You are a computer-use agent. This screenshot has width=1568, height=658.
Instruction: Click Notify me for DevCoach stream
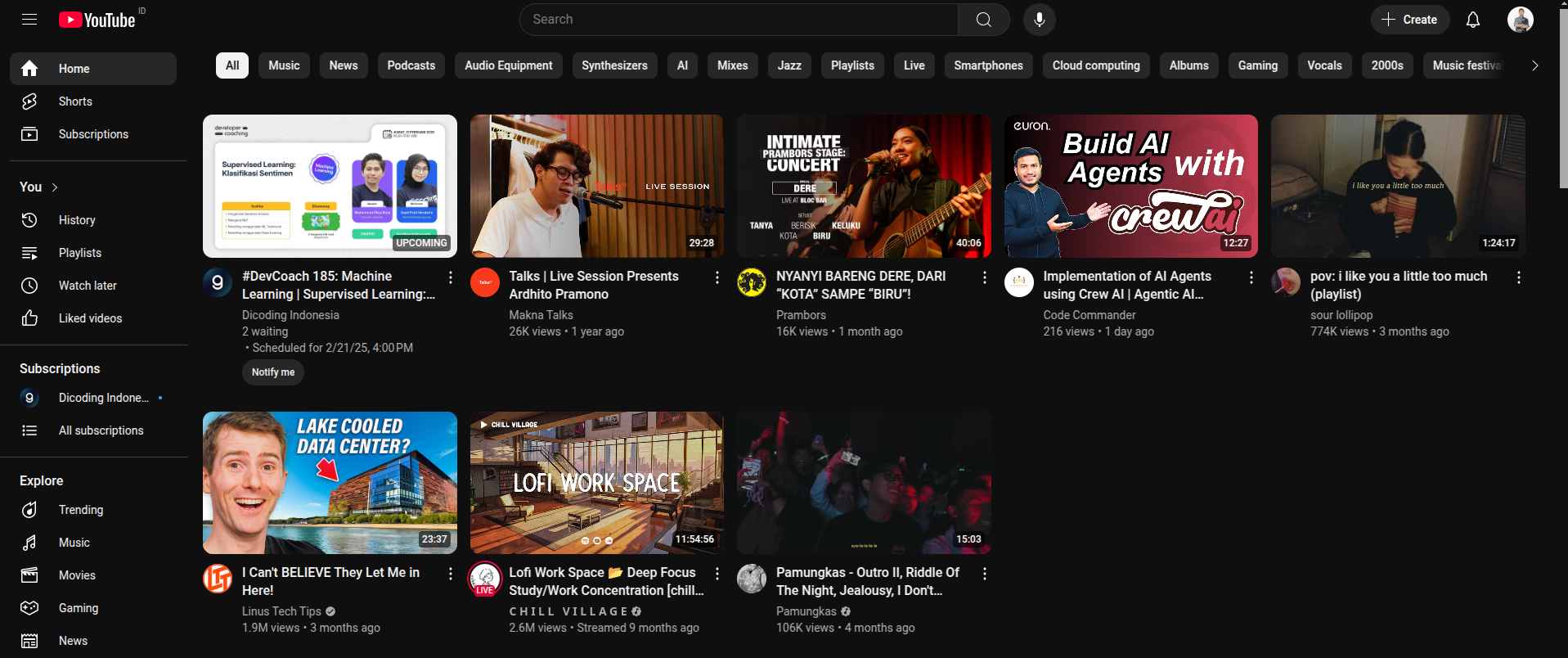[273, 372]
